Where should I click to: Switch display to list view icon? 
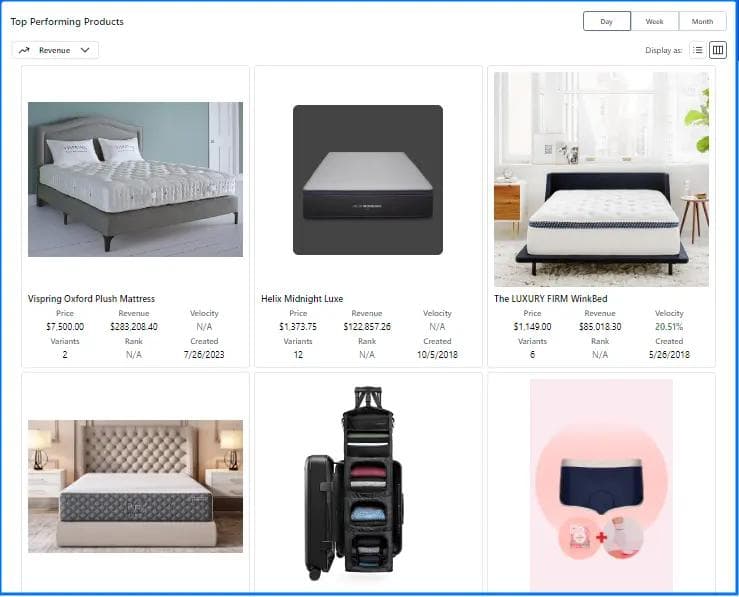pyautogui.click(x=698, y=50)
